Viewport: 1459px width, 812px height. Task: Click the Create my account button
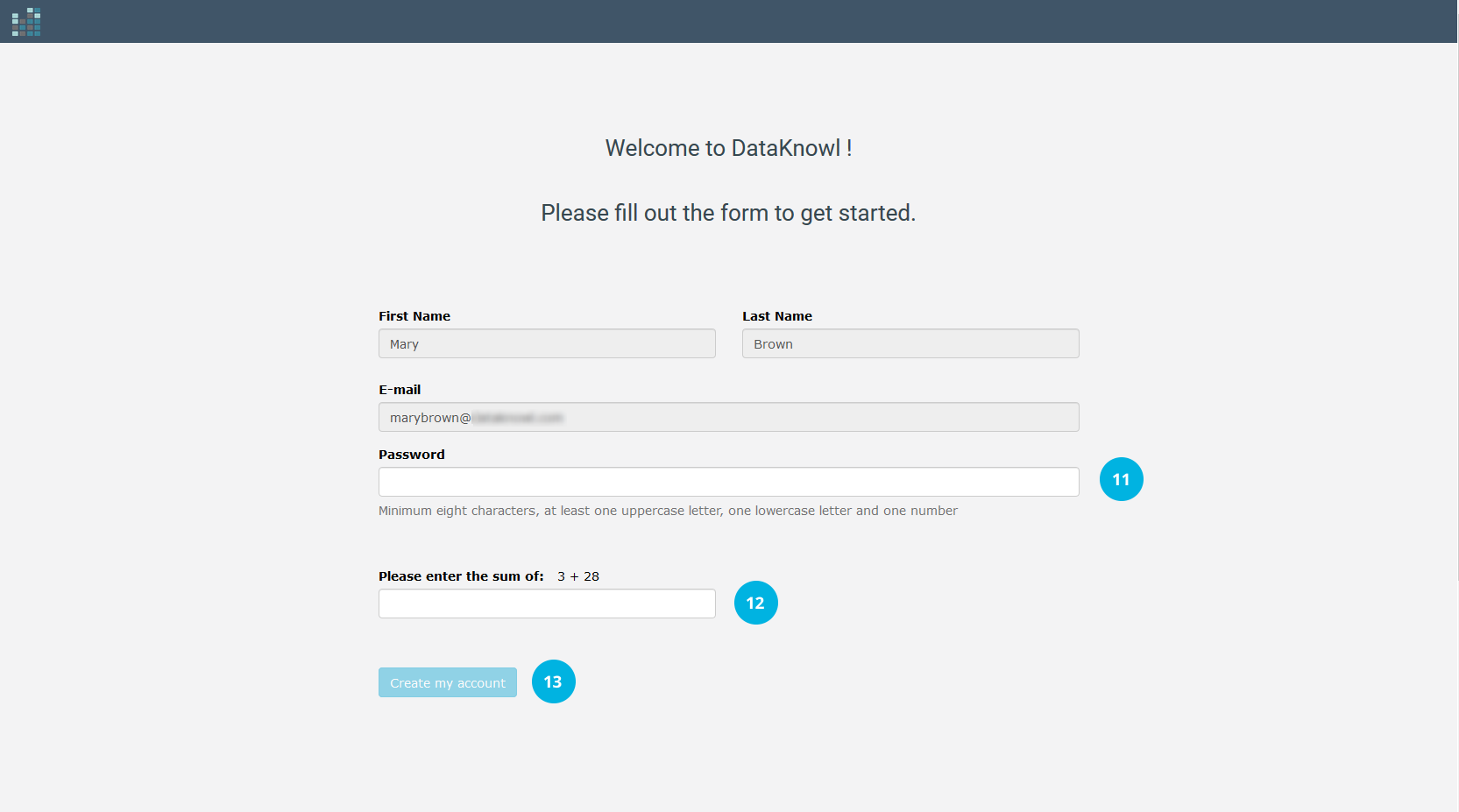tap(448, 682)
